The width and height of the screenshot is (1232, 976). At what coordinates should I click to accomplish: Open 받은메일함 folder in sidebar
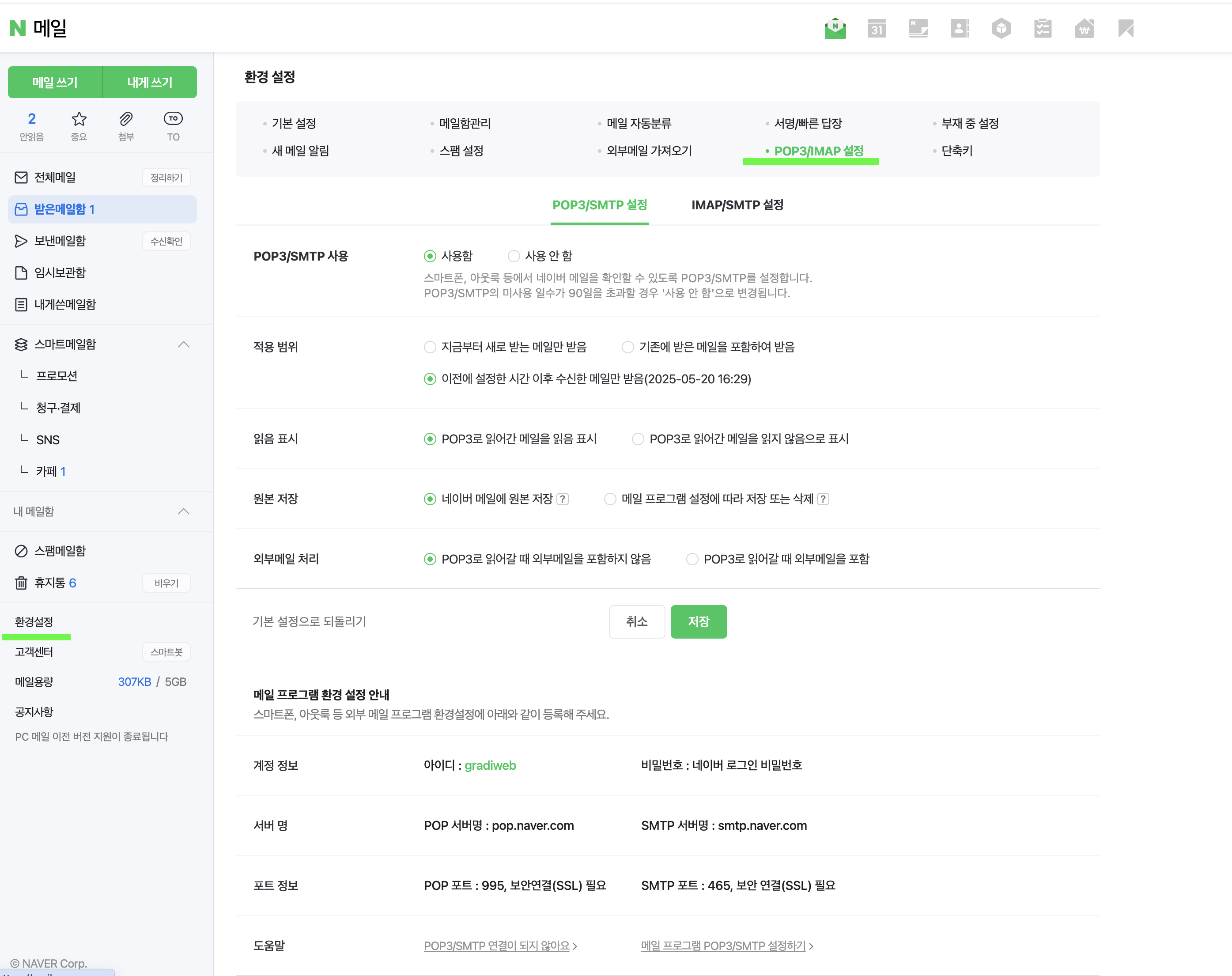60,209
